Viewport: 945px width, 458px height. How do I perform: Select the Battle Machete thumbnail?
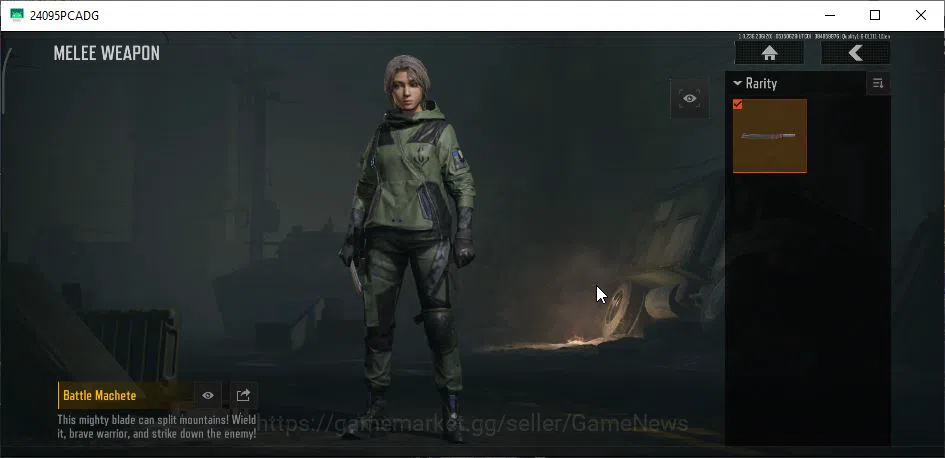pos(770,136)
